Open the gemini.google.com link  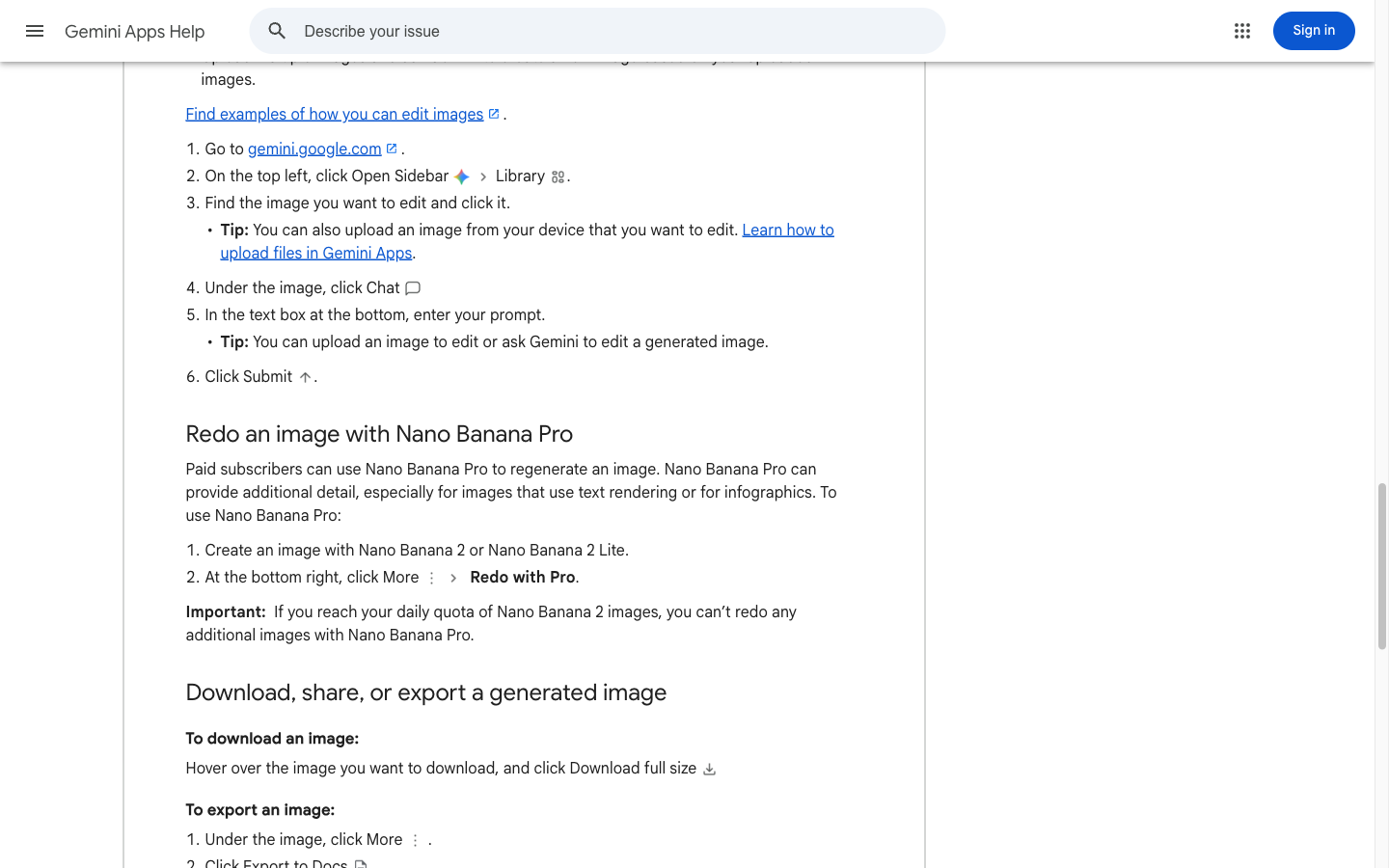tap(314, 149)
